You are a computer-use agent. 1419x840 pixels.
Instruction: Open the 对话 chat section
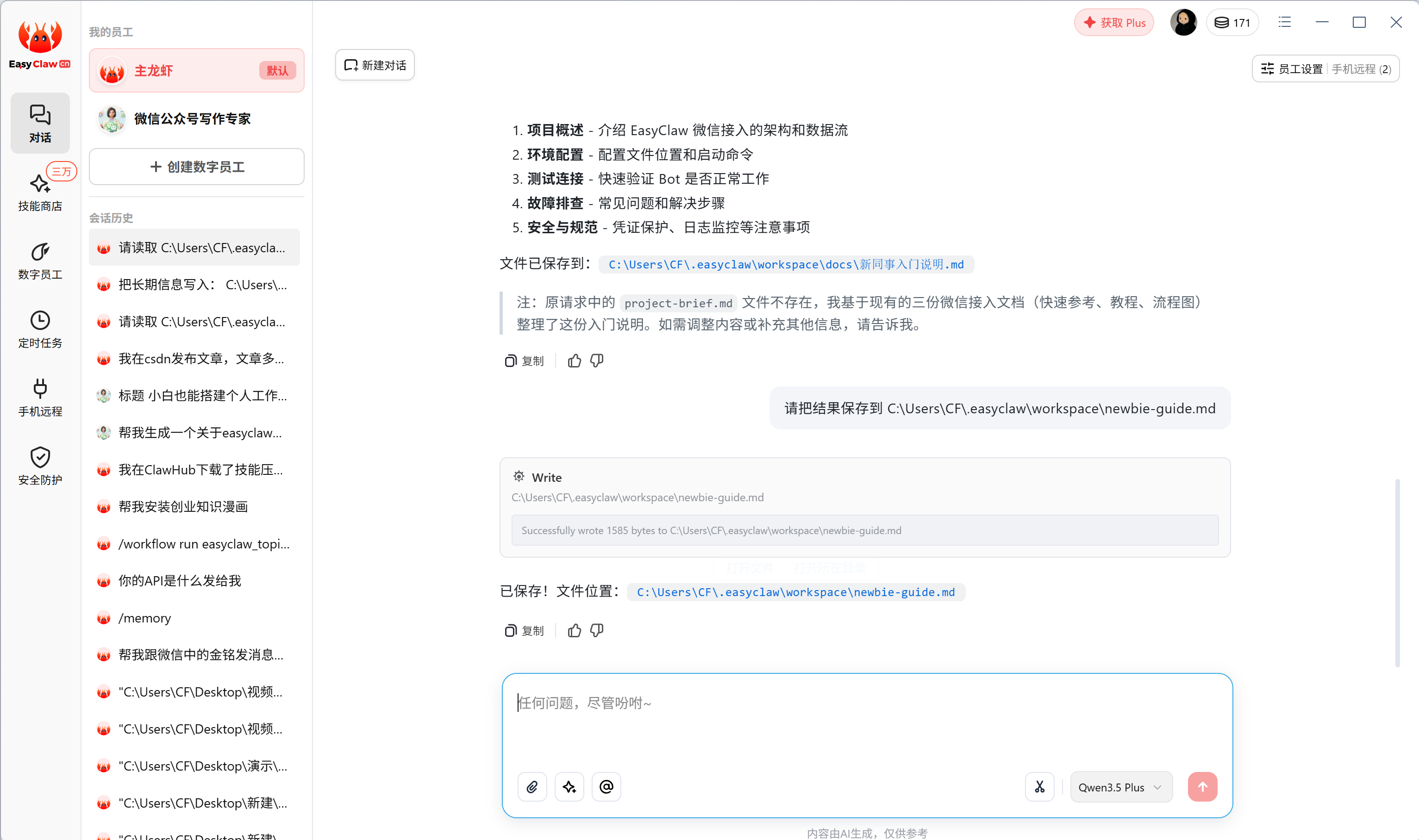coord(40,124)
